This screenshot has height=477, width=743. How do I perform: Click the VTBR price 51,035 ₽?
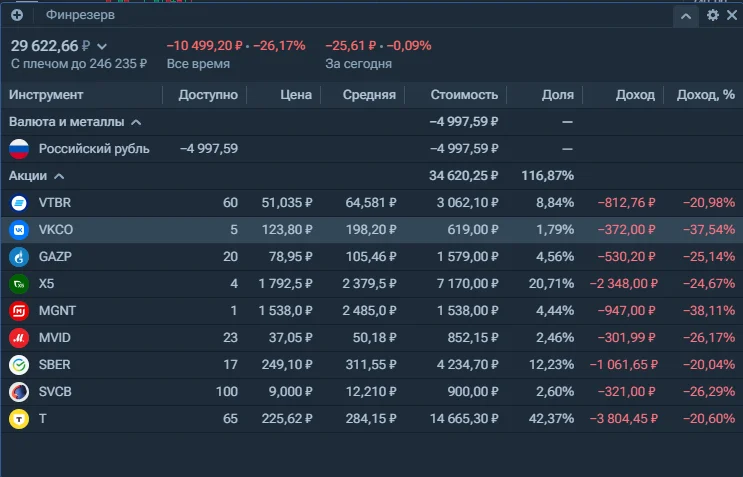pos(287,203)
